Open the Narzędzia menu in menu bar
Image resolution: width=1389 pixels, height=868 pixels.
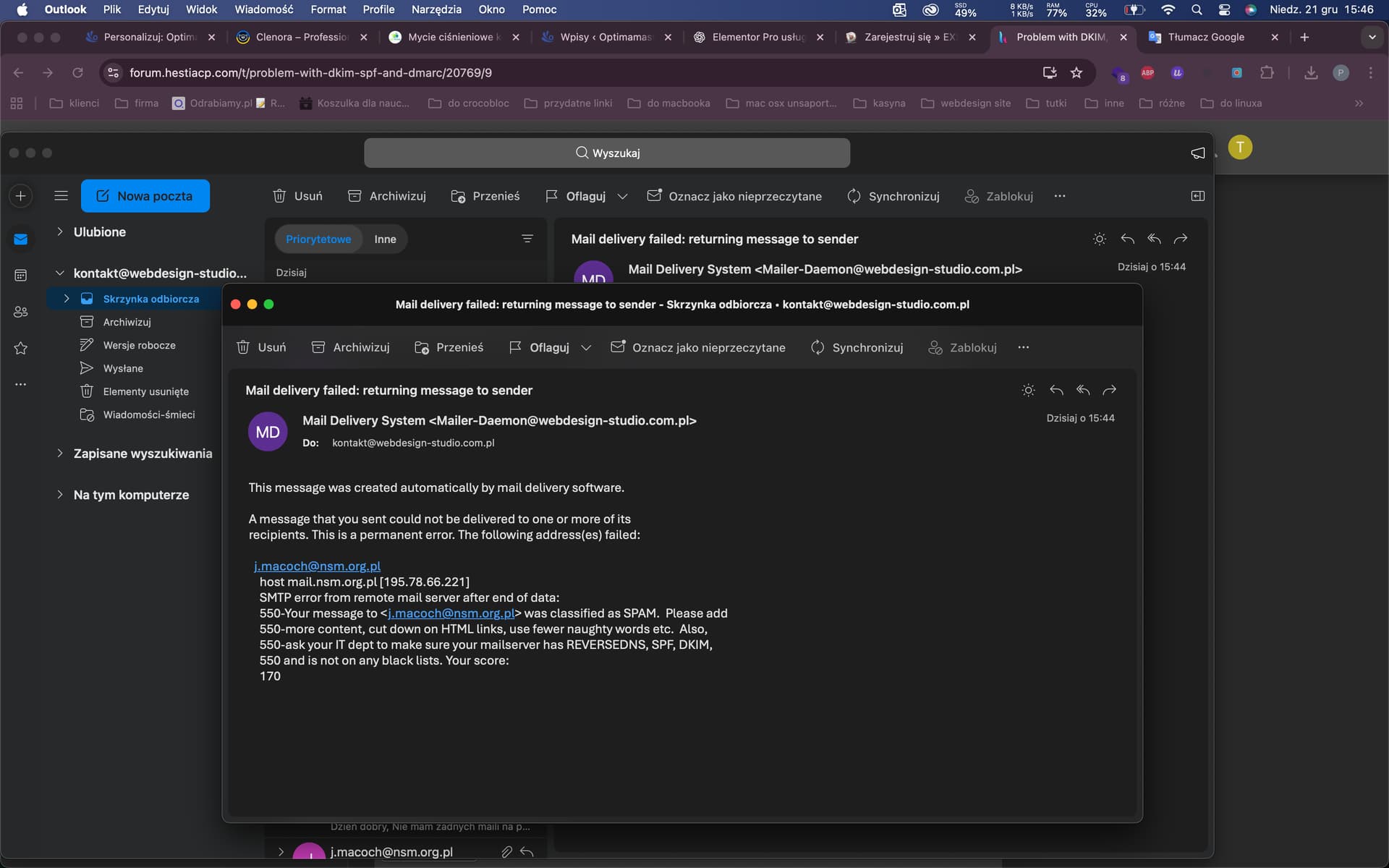pos(436,9)
